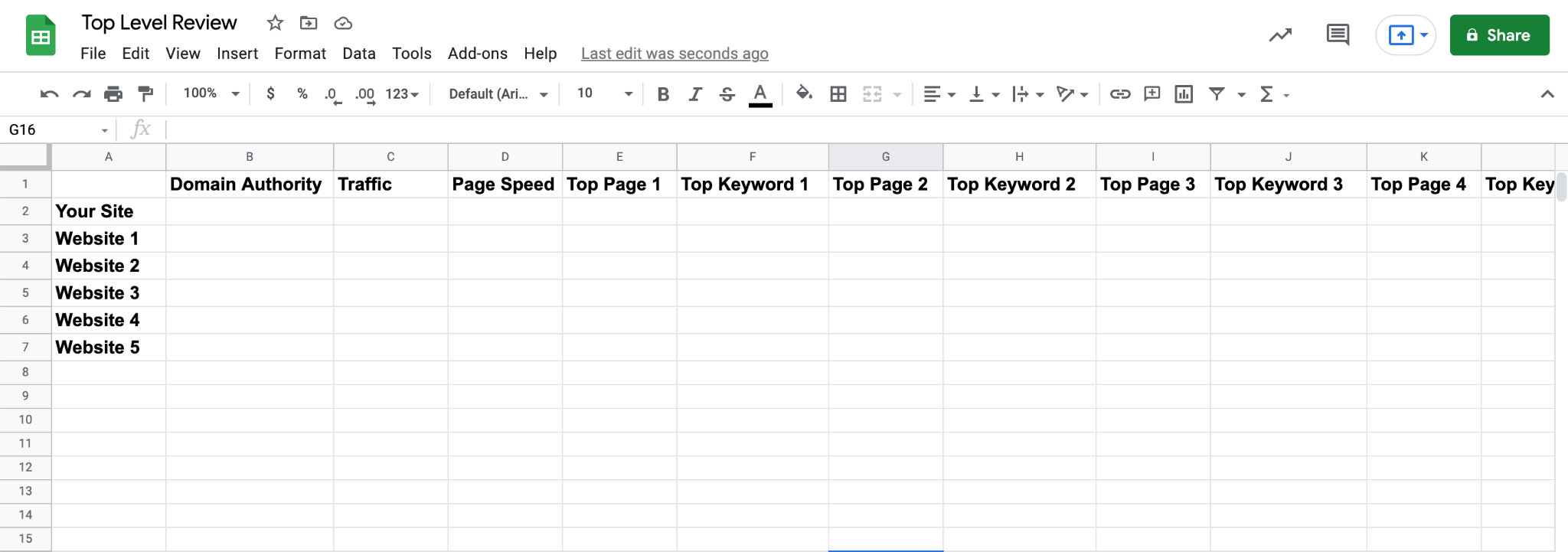
Task: Click the select-all corner box
Action: (25, 156)
